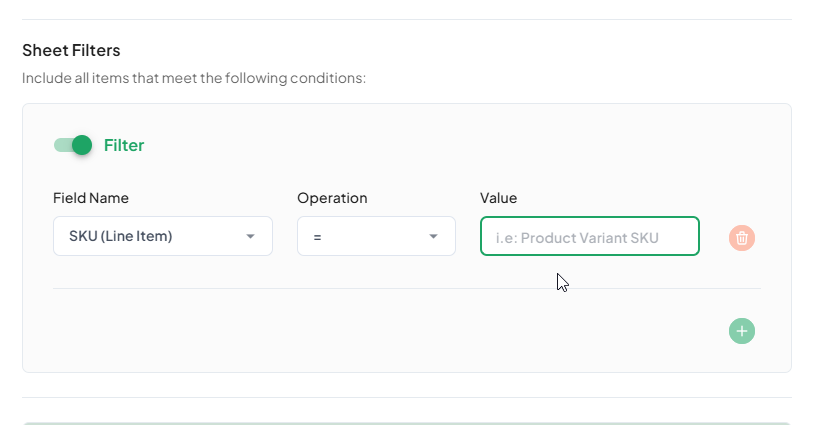The height and width of the screenshot is (425, 813).
Task: Delete the filter row with trash icon
Action: coord(742,237)
